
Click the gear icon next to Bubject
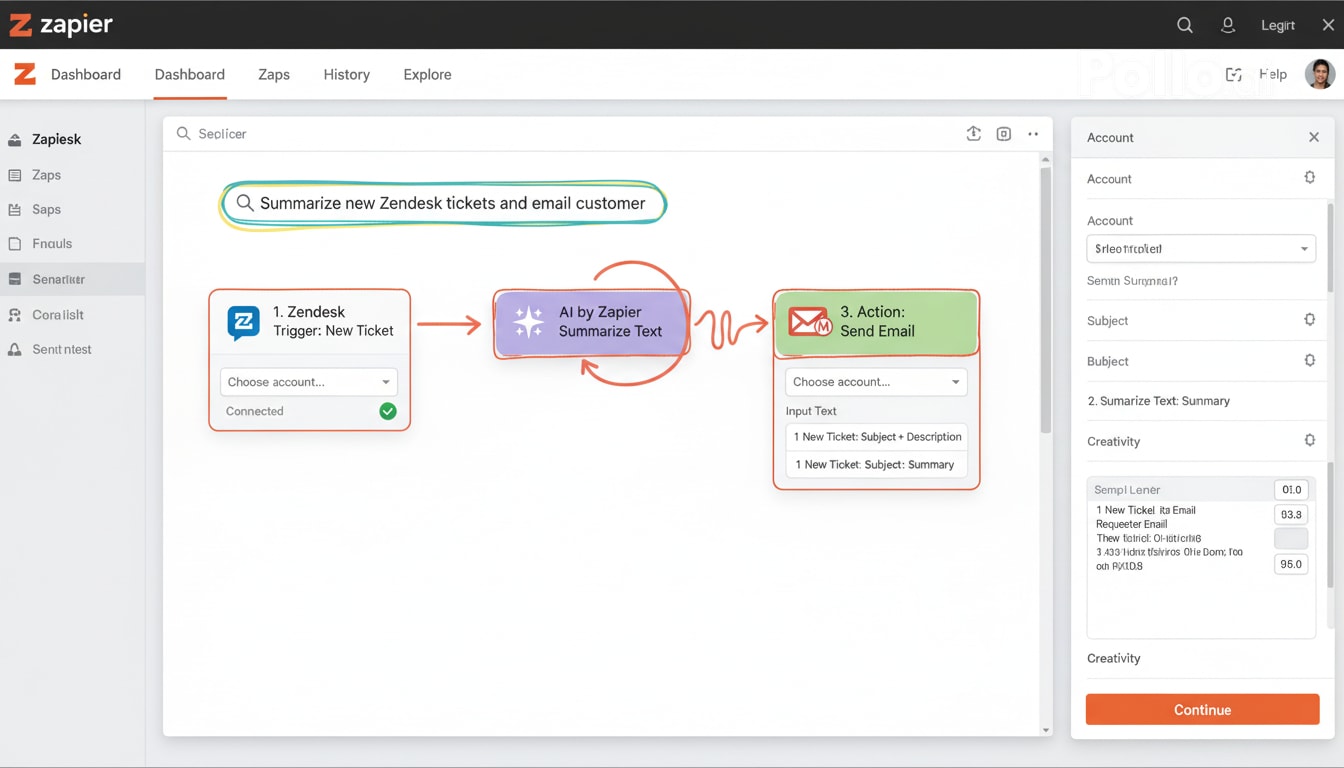click(x=1309, y=360)
